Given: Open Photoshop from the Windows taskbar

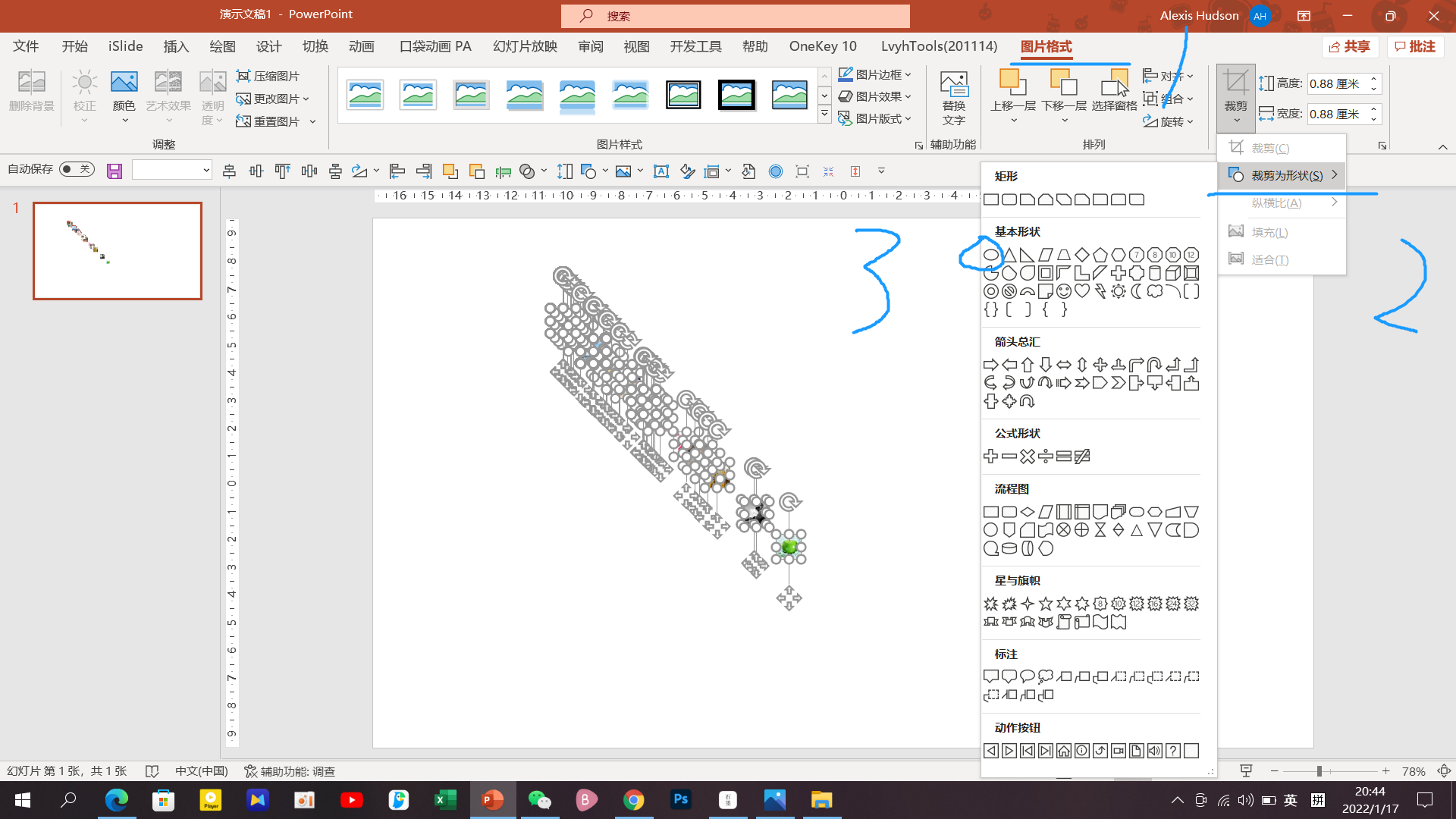Looking at the screenshot, I should coord(680,799).
